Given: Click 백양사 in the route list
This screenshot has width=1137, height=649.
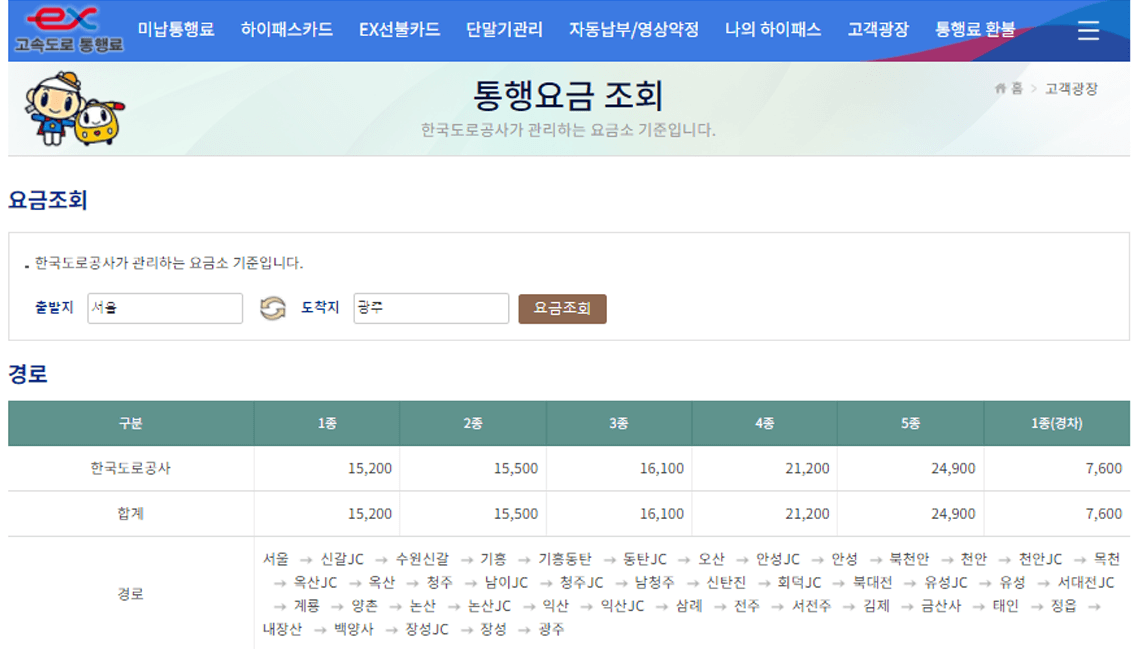Looking at the screenshot, I should (x=354, y=629).
